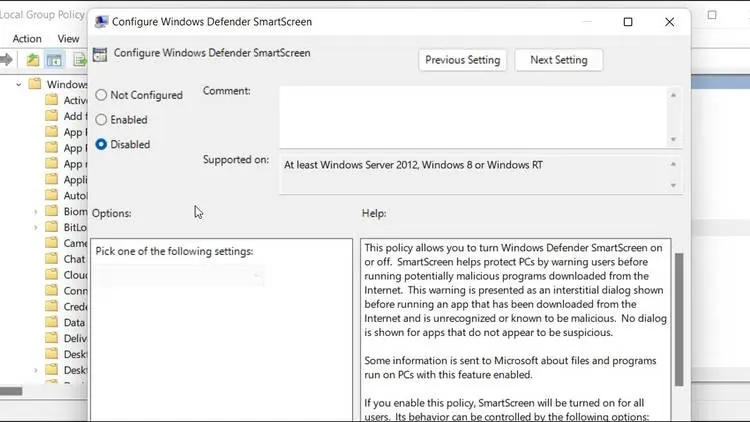This screenshot has width=750, height=422.
Task: Open the View menu
Action: pos(68,38)
